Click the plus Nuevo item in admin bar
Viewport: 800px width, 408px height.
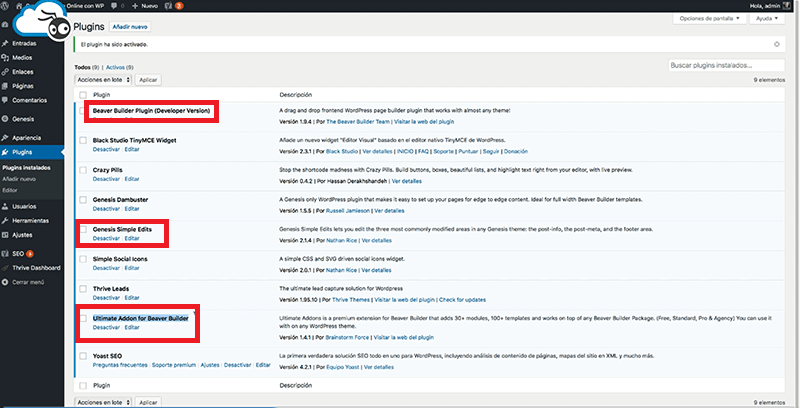click(x=145, y=6)
